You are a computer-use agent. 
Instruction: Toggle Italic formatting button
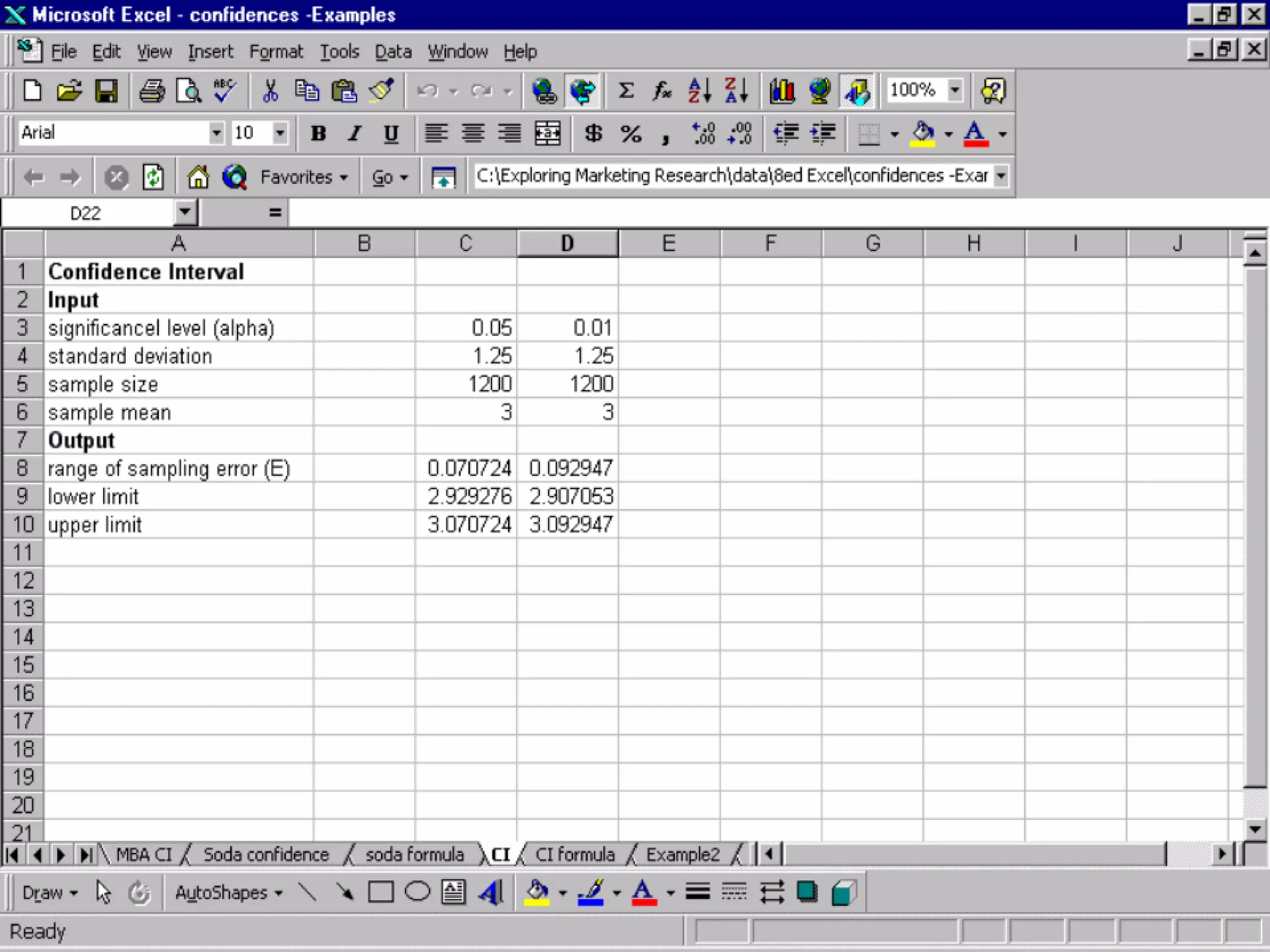click(x=355, y=133)
